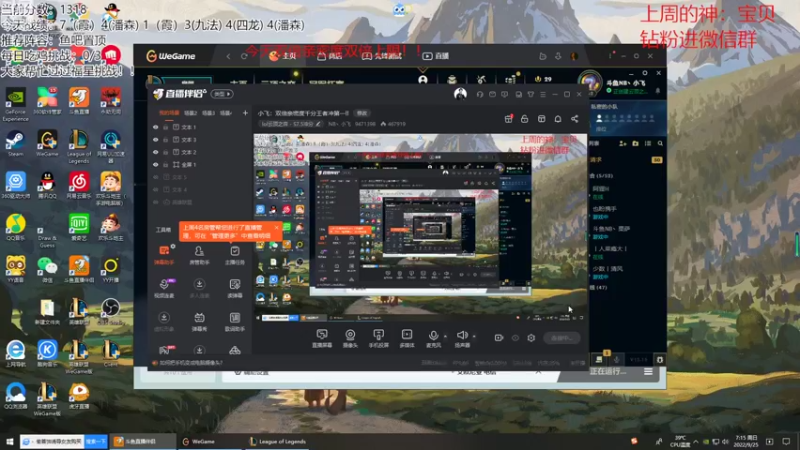The width and height of the screenshot is (800, 450).
Task: Open the 主播任务 tool
Action: (235, 255)
